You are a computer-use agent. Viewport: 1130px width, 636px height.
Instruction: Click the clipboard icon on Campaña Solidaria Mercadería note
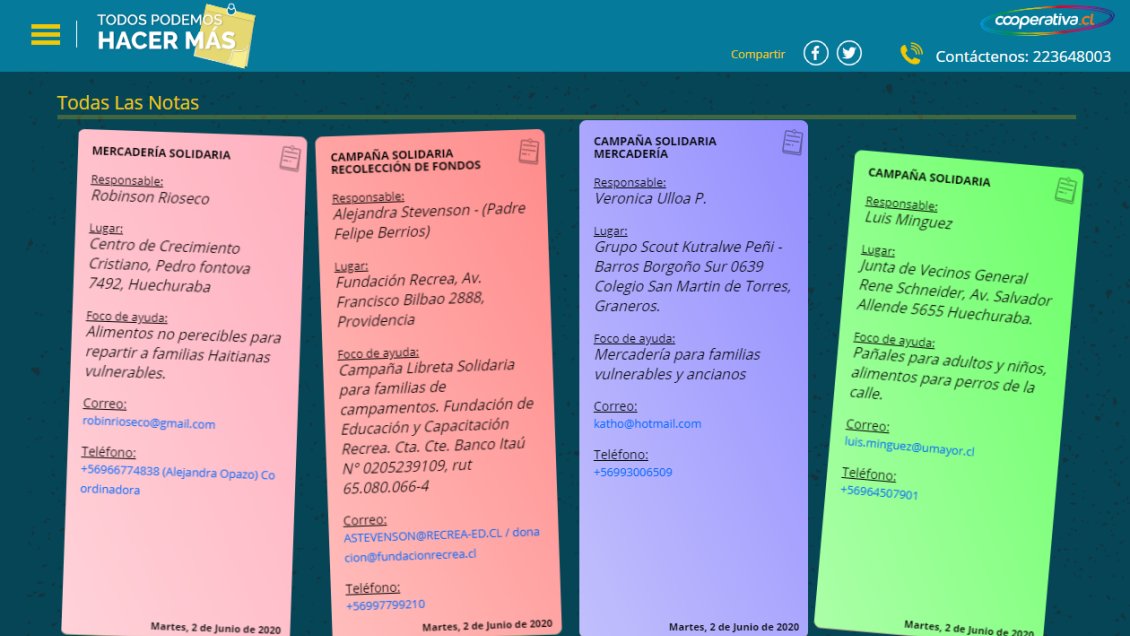(x=794, y=142)
